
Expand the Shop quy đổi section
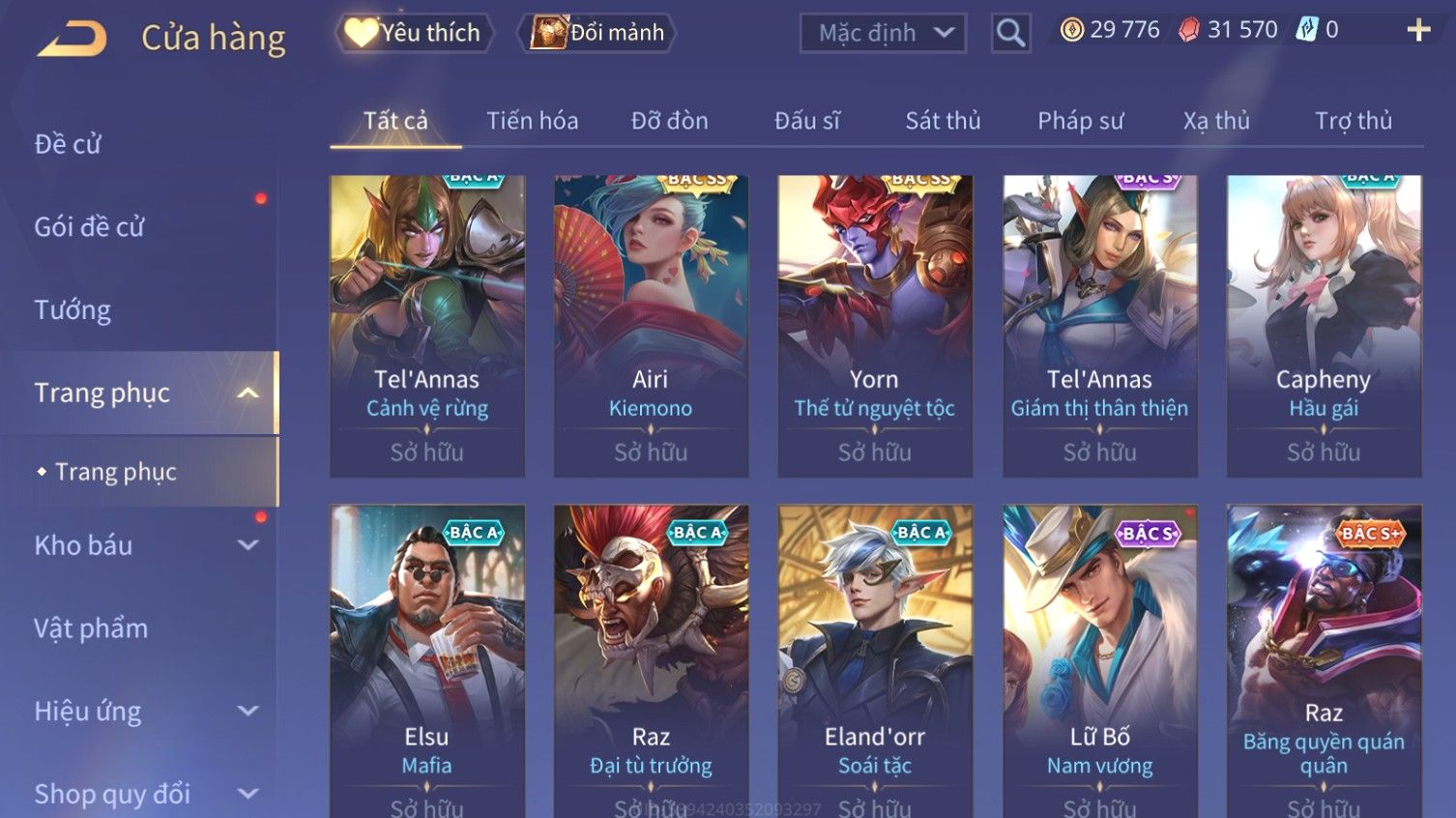(248, 794)
